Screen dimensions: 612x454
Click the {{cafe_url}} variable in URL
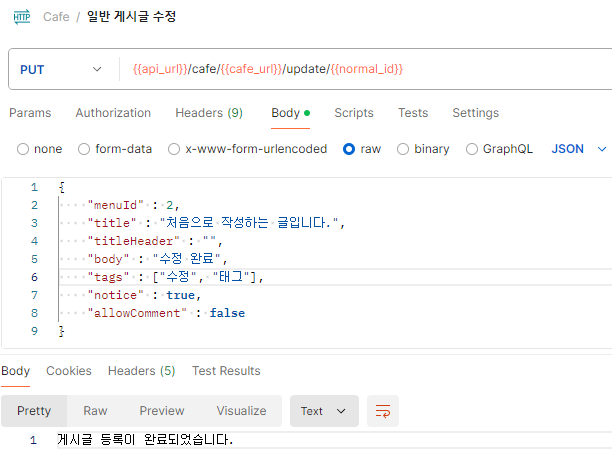[251, 69]
